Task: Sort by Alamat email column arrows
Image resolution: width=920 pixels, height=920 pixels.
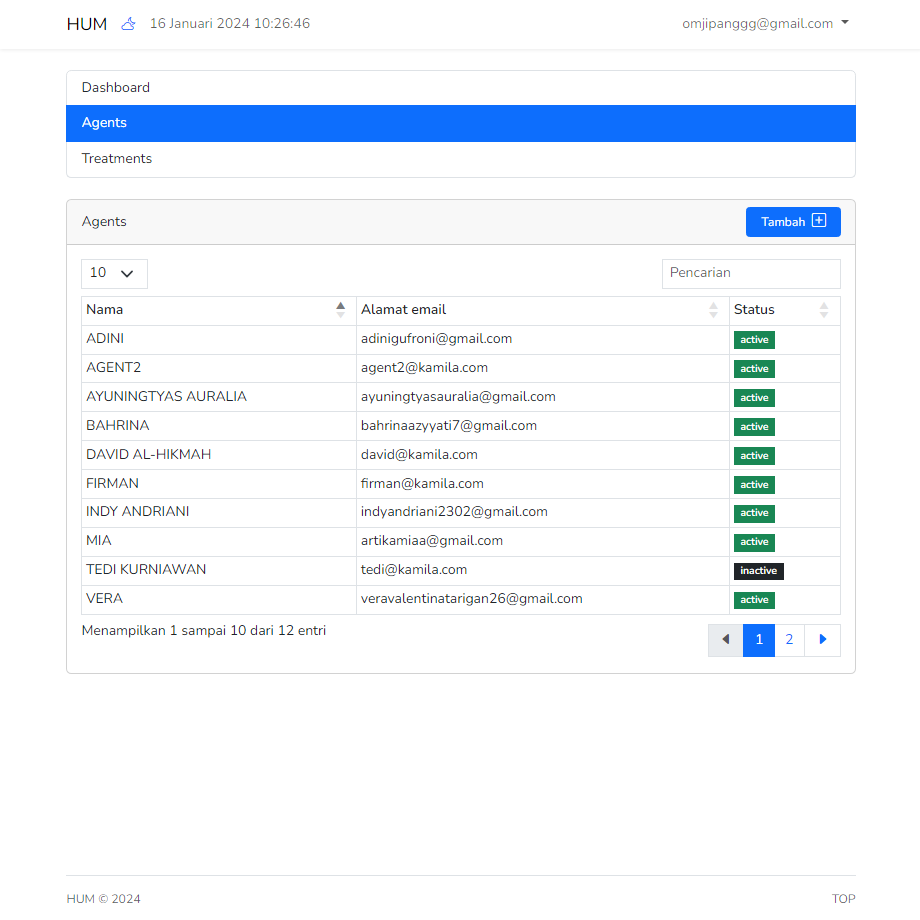Action: [713, 310]
